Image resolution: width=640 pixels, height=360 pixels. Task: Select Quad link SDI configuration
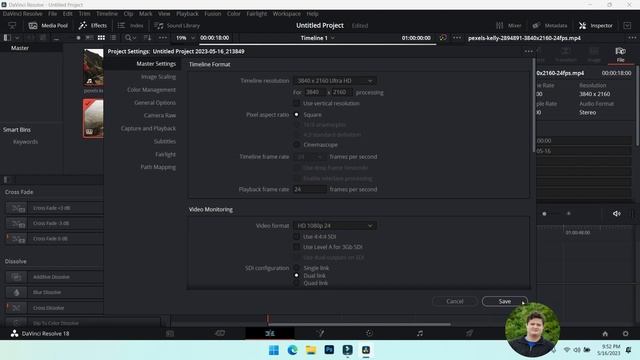pos(296,283)
